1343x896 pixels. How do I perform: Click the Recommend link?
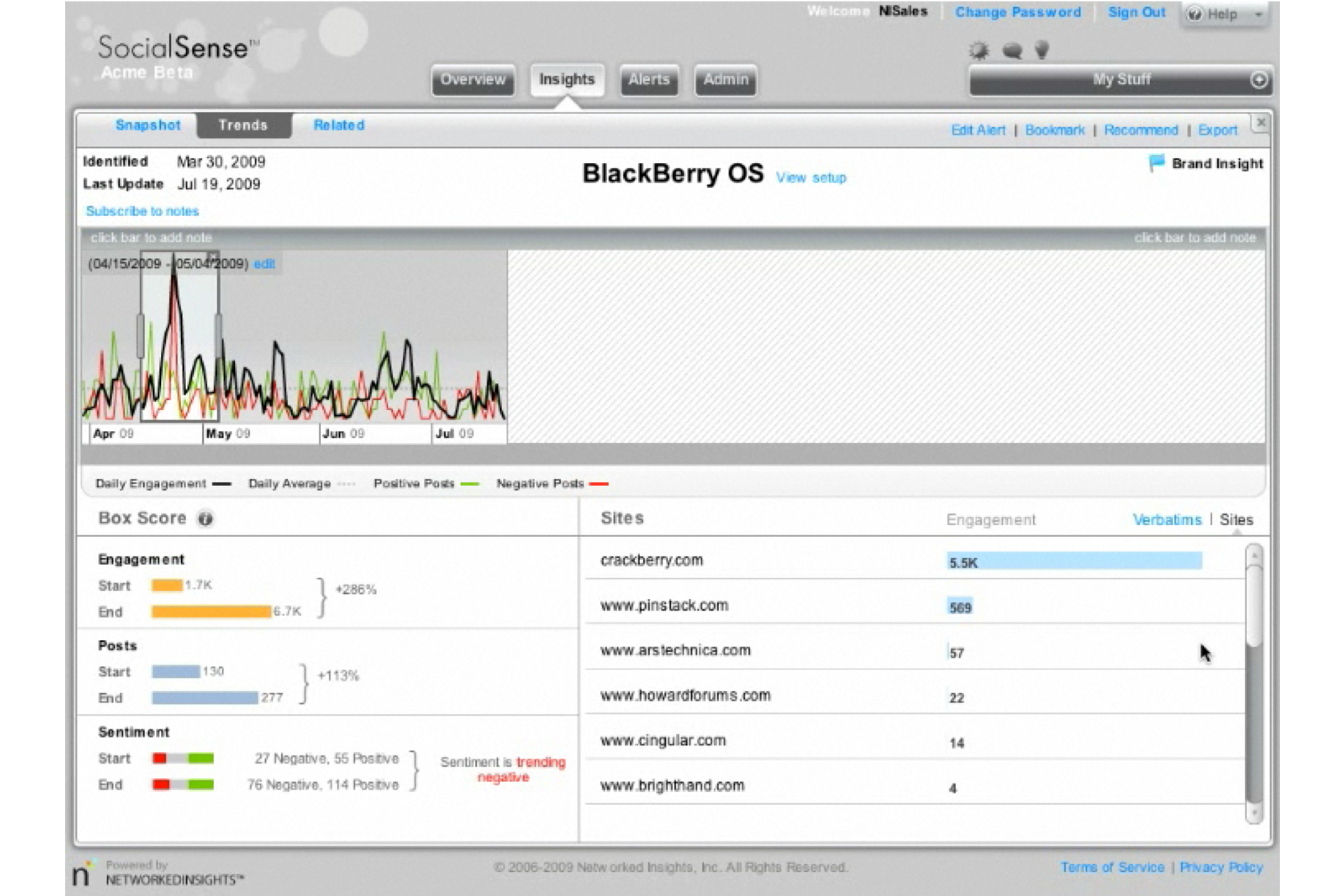pos(1141,130)
